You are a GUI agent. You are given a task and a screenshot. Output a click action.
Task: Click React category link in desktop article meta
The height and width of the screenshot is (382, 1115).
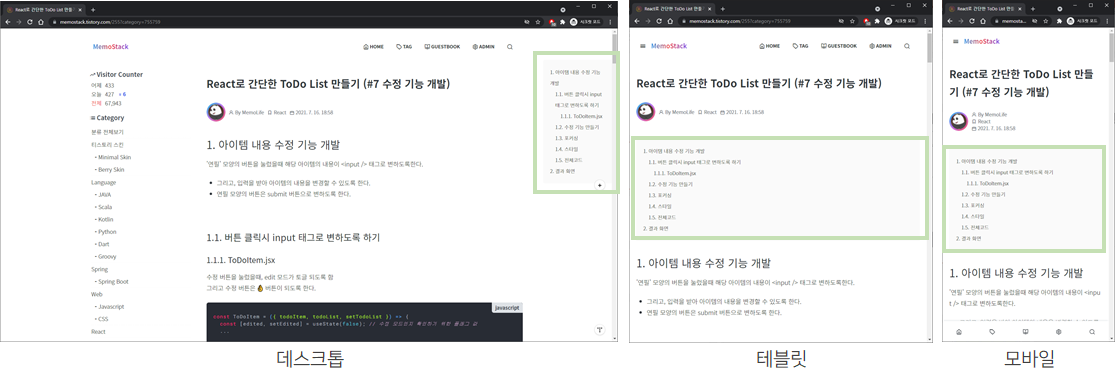point(277,112)
